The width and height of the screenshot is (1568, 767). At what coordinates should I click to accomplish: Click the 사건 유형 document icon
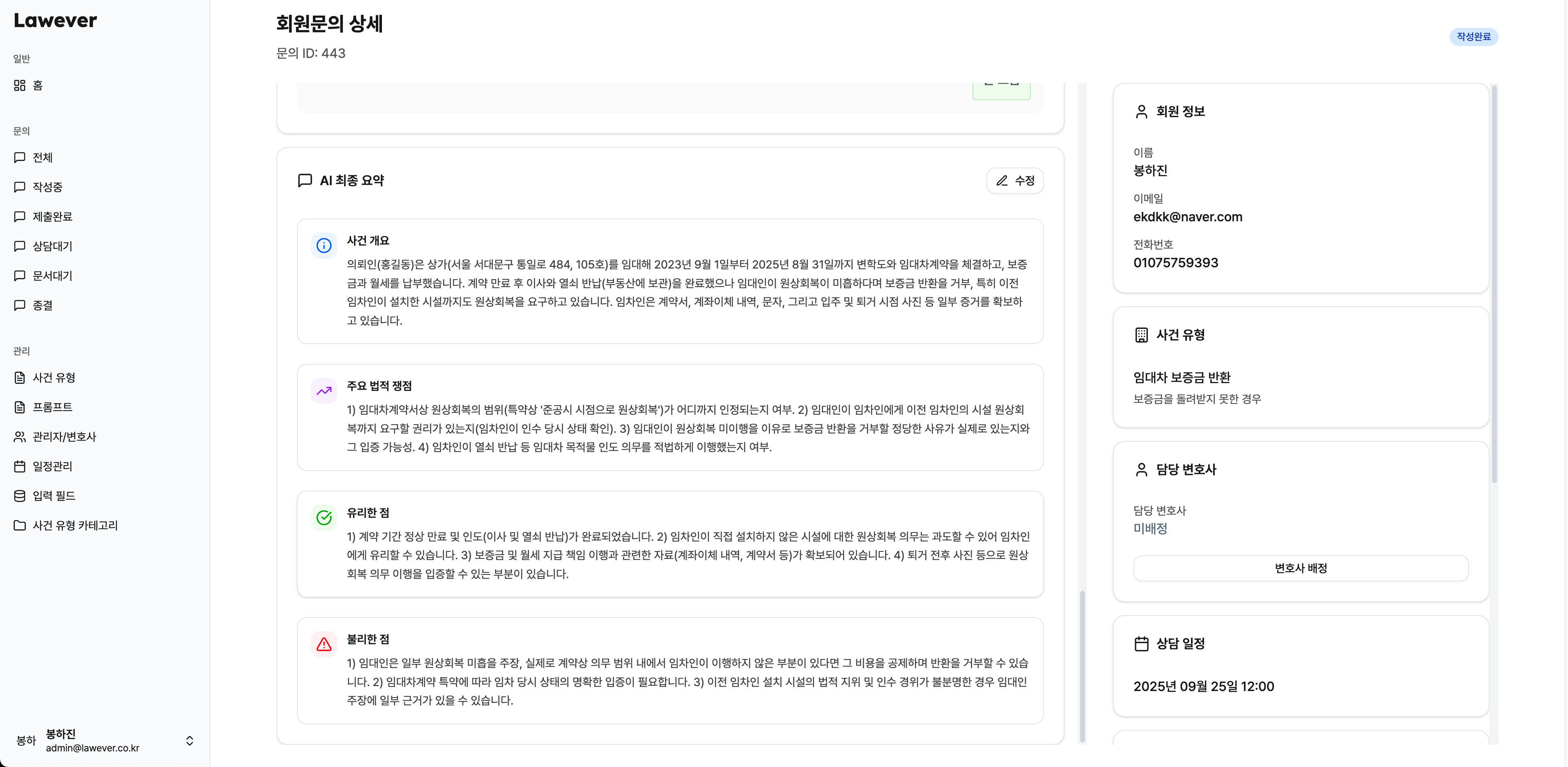[19, 377]
